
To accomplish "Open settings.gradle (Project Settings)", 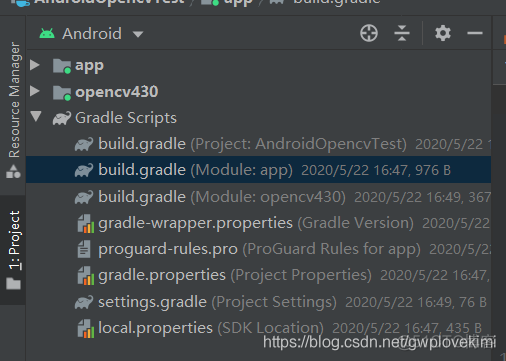I will click(258, 302).
